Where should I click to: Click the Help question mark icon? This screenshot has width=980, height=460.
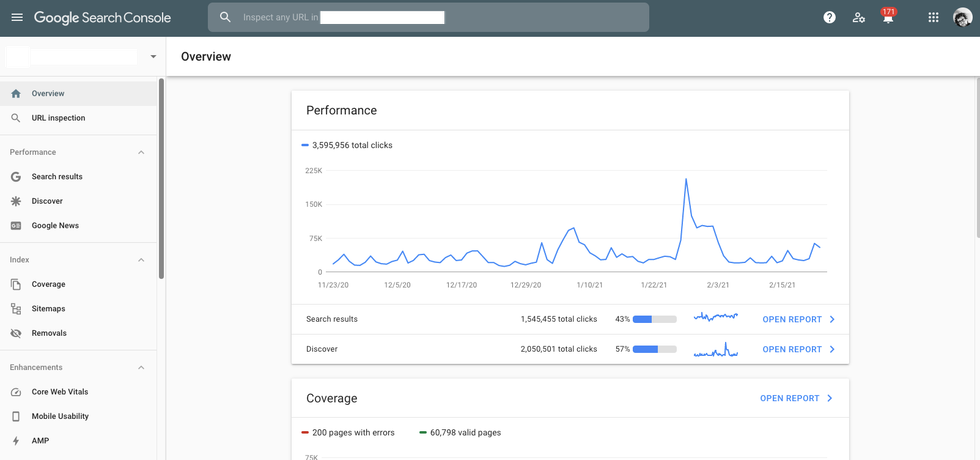click(x=829, y=18)
